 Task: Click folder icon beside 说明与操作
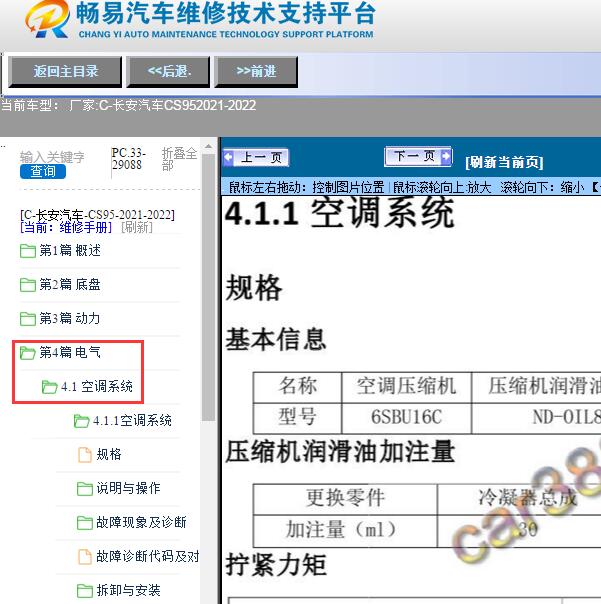[x=85, y=488]
